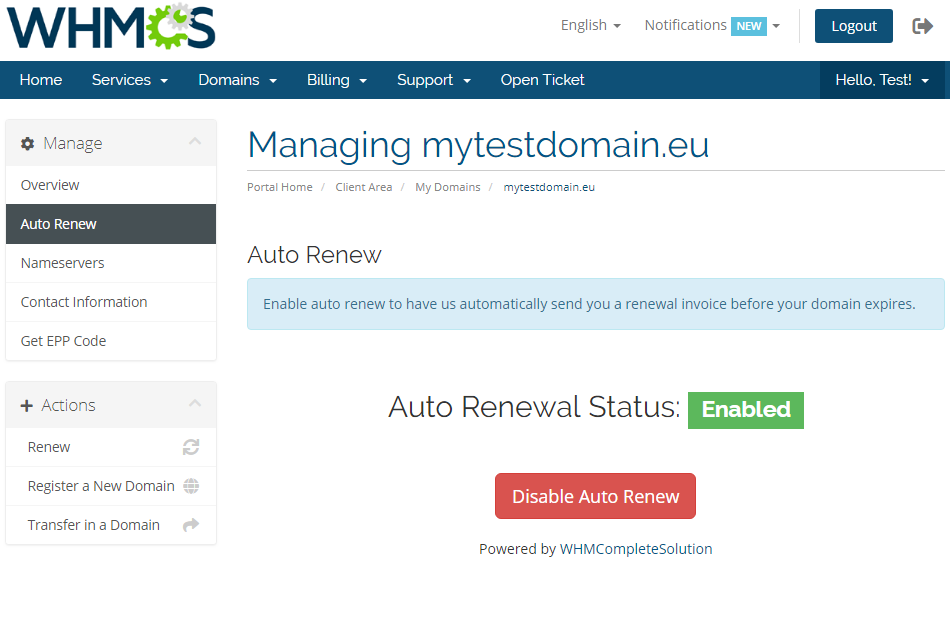
Task: Click the WHMCS logo
Action: coord(111,27)
